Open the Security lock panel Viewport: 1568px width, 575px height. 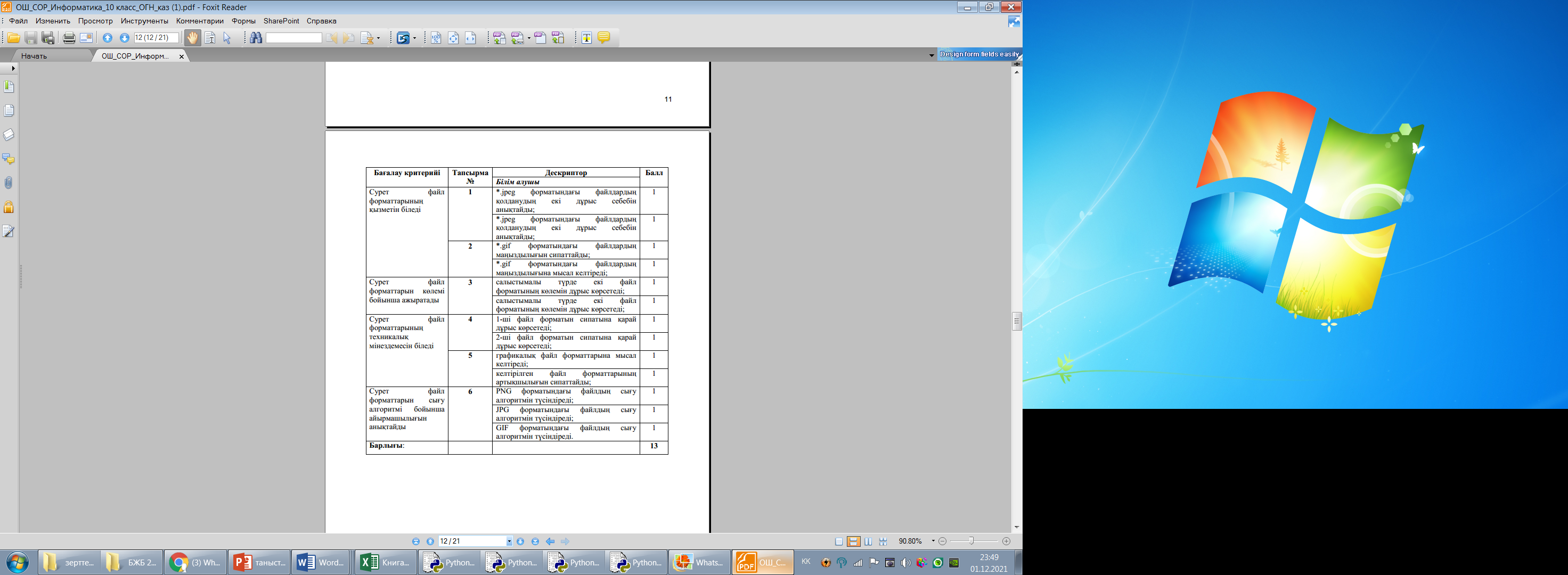[9, 207]
